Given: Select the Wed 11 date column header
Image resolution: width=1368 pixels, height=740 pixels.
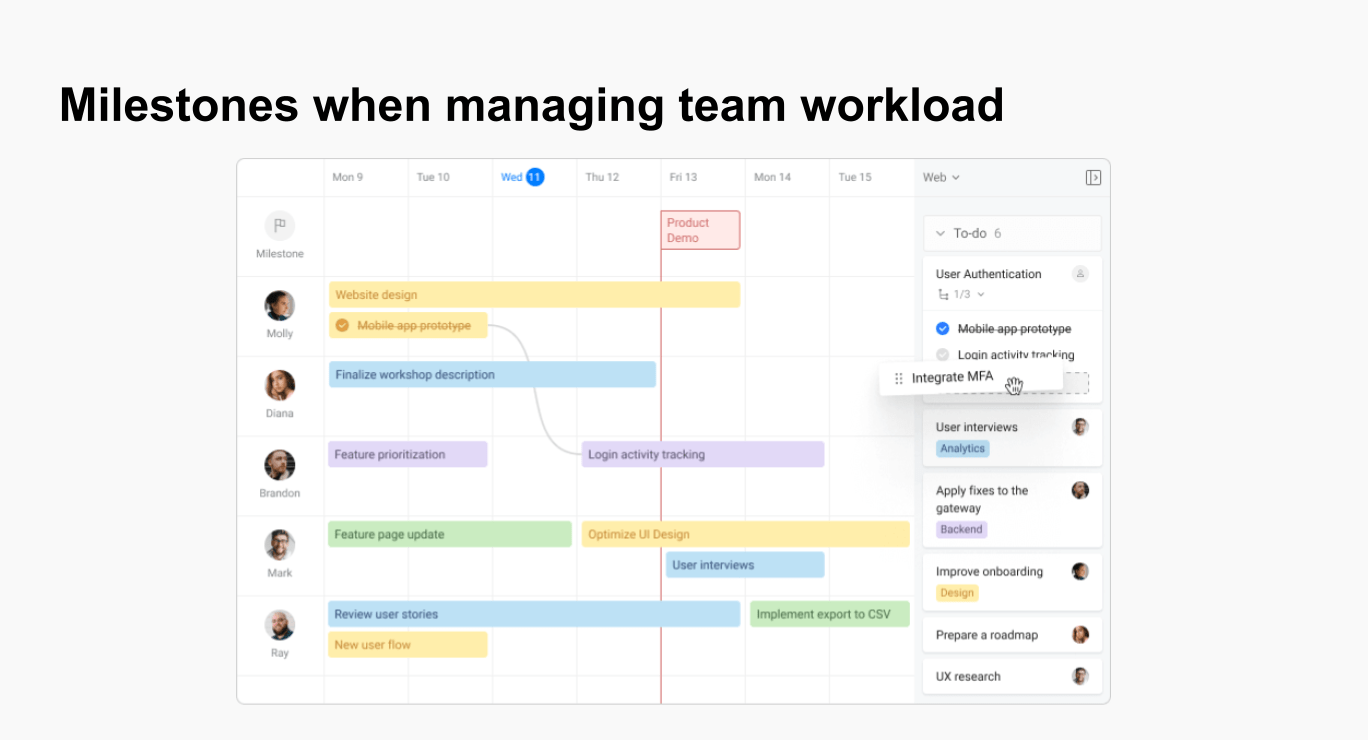Looking at the screenshot, I should [x=522, y=177].
